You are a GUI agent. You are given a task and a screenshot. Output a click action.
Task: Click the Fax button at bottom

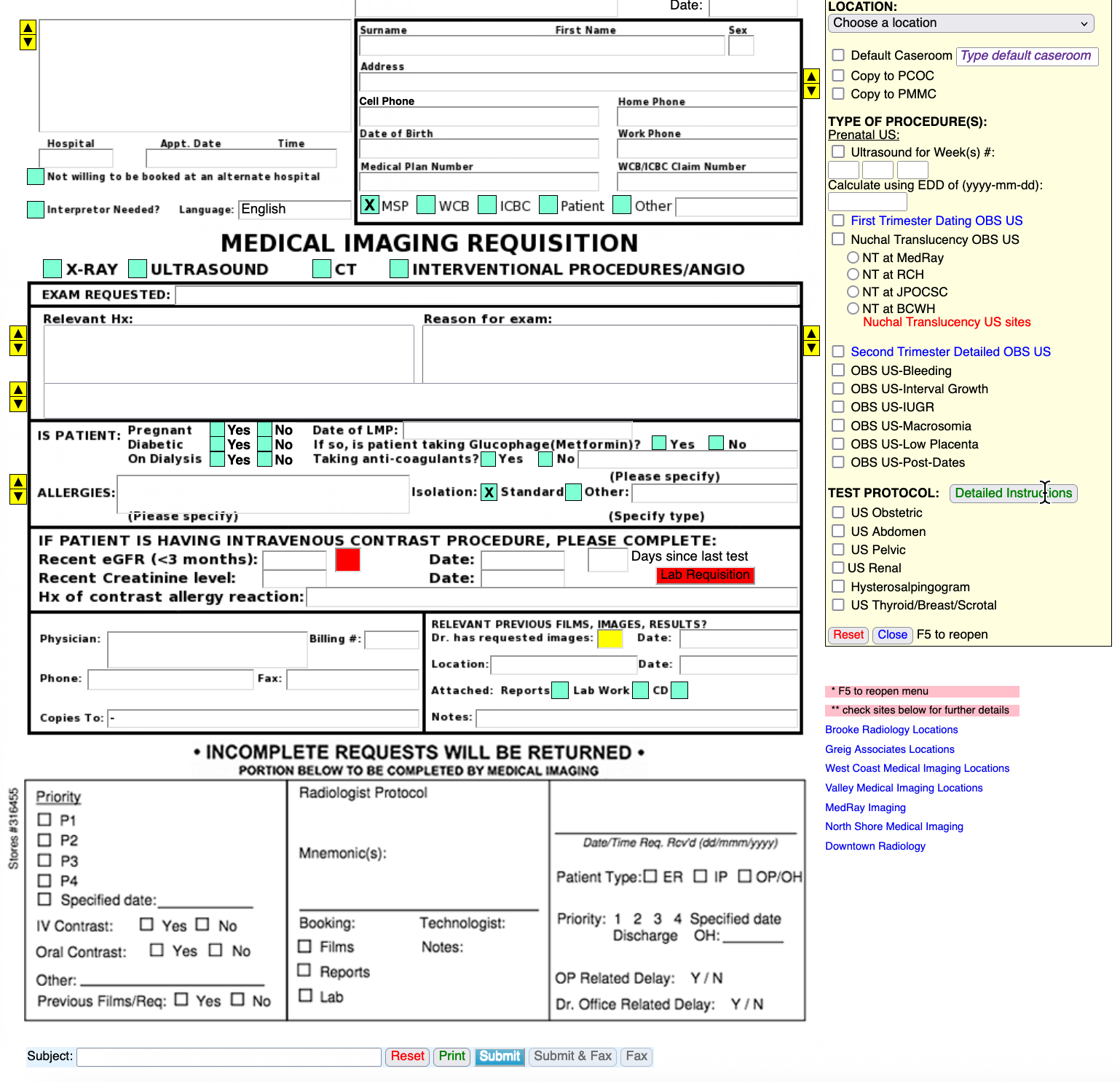tap(636, 1057)
